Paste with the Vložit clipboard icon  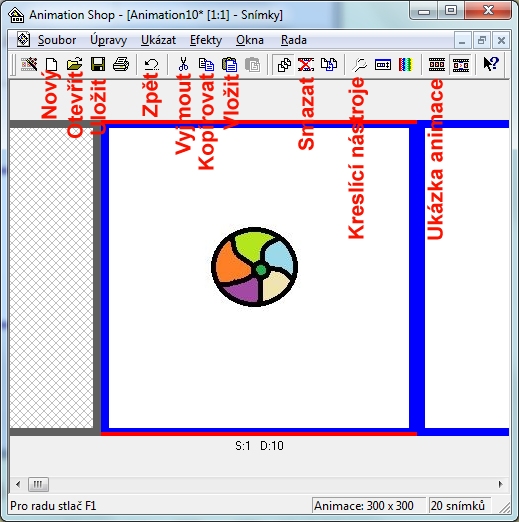click(229, 64)
